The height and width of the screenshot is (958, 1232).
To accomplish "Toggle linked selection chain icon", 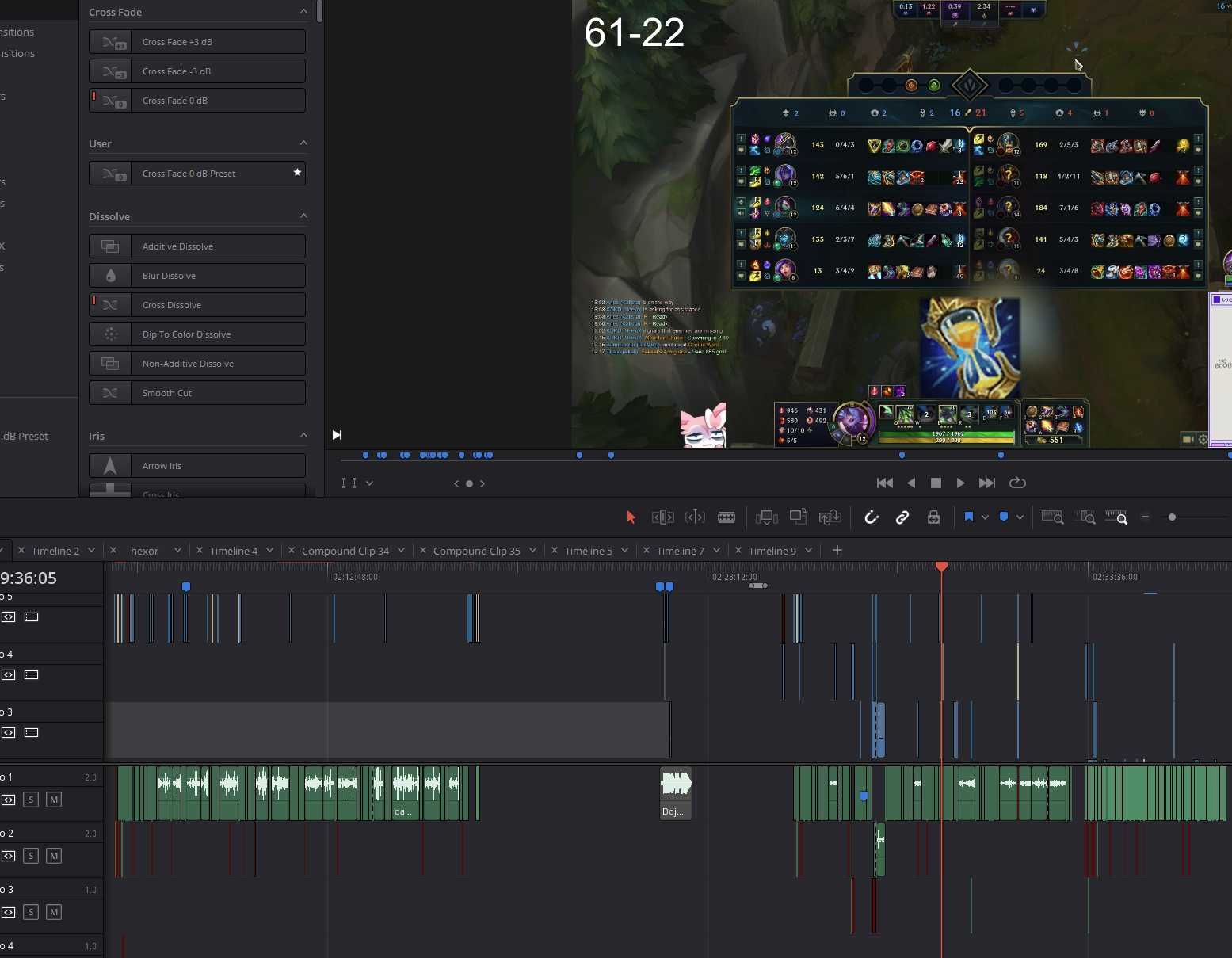I will coord(902,517).
